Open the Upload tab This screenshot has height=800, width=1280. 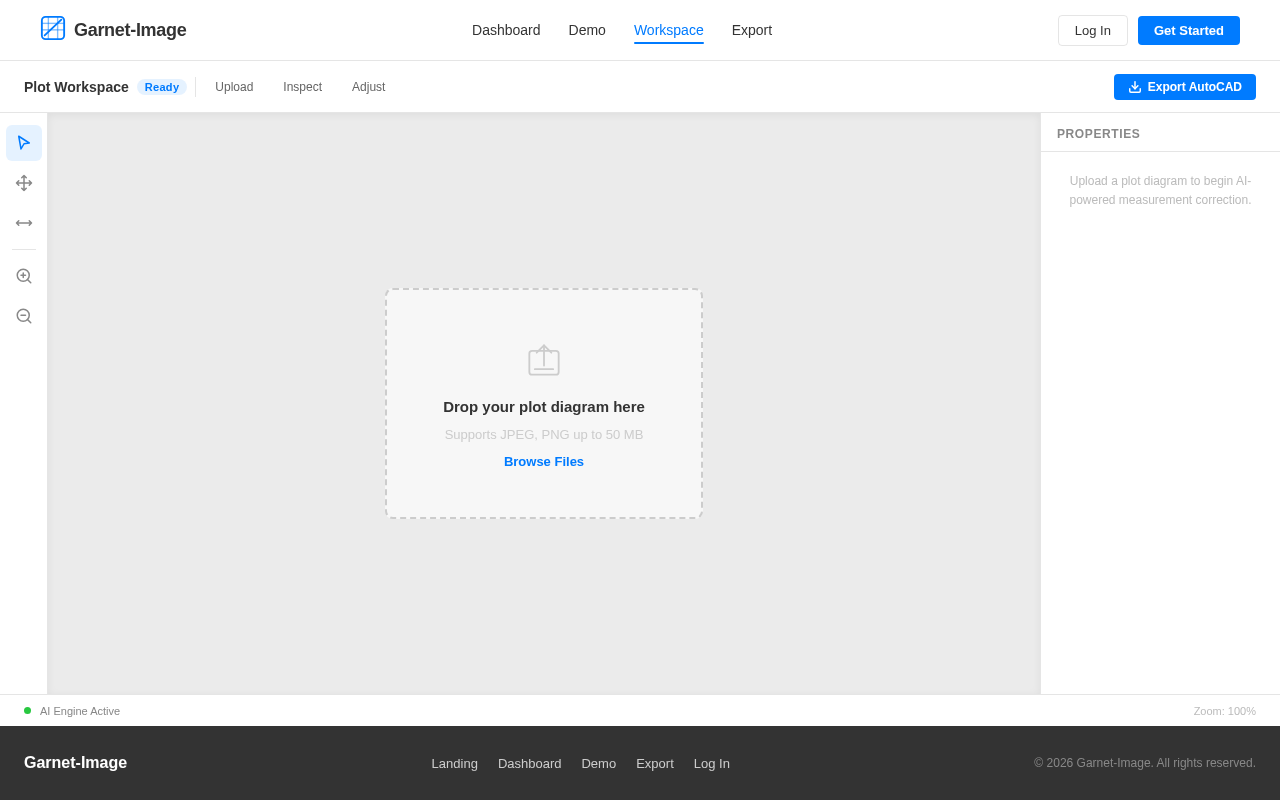click(234, 87)
